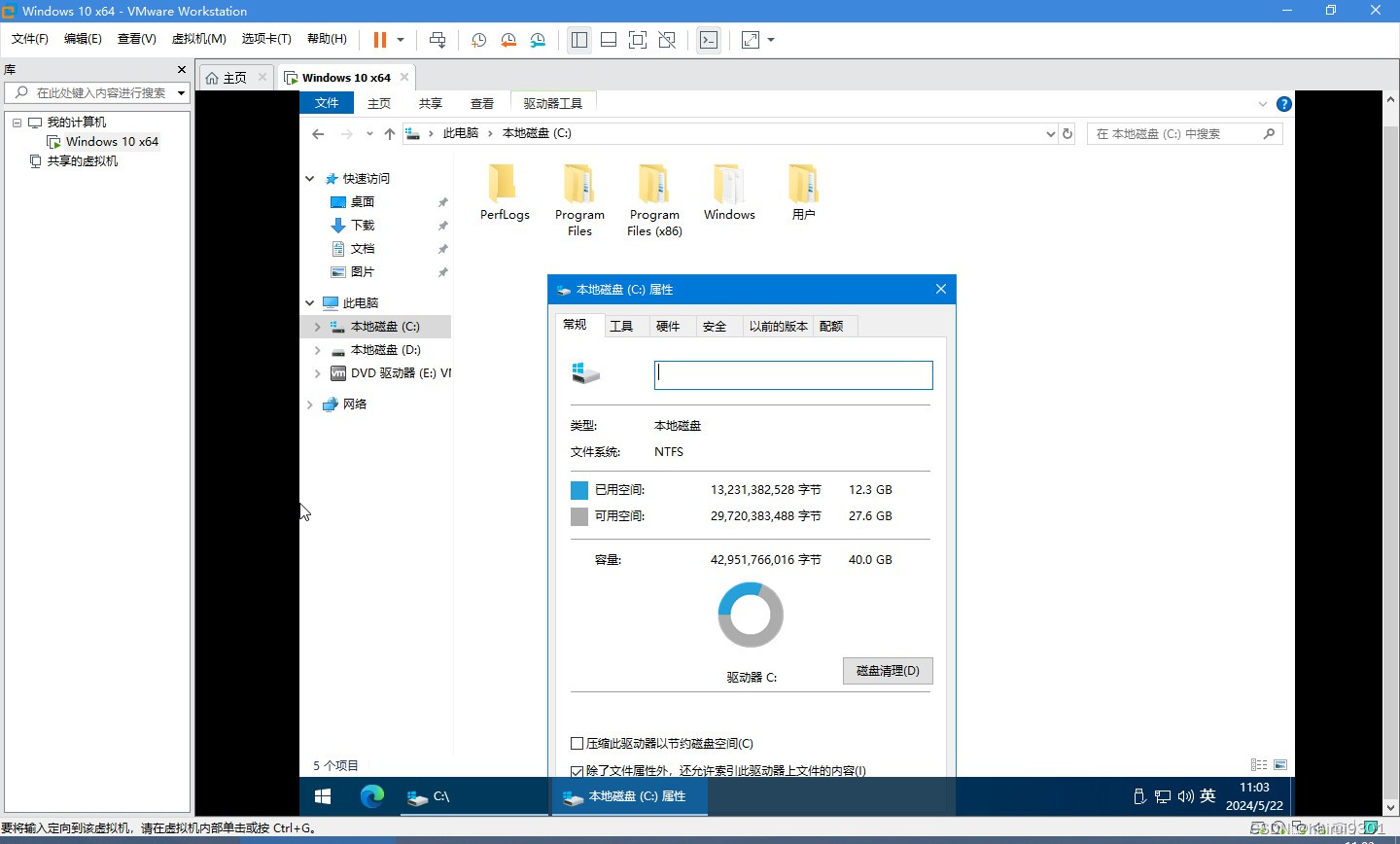Open the 驱动器工具 ribbon tab
The height and width of the screenshot is (844, 1400).
click(553, 103)
